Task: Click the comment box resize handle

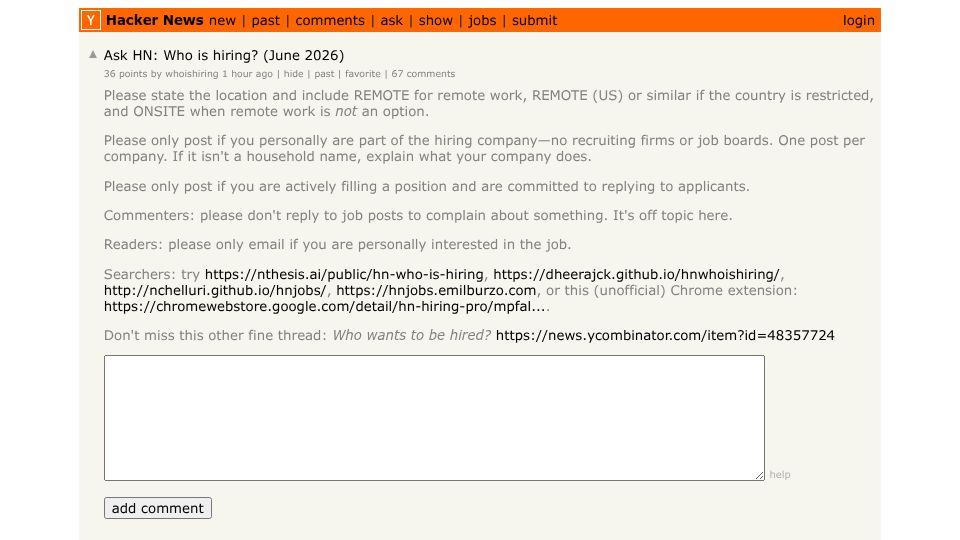Action: 759,475
